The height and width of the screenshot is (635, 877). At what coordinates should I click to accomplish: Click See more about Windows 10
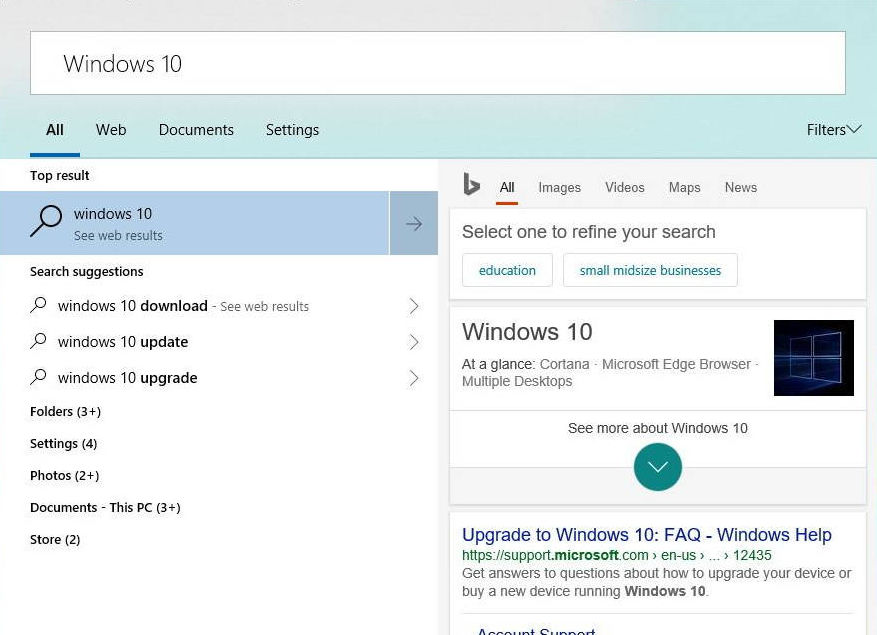coord(658,428)
